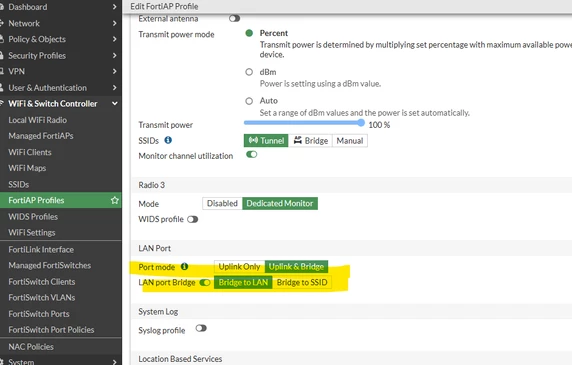Click the 100 % transmit power value

pos(379,125)
